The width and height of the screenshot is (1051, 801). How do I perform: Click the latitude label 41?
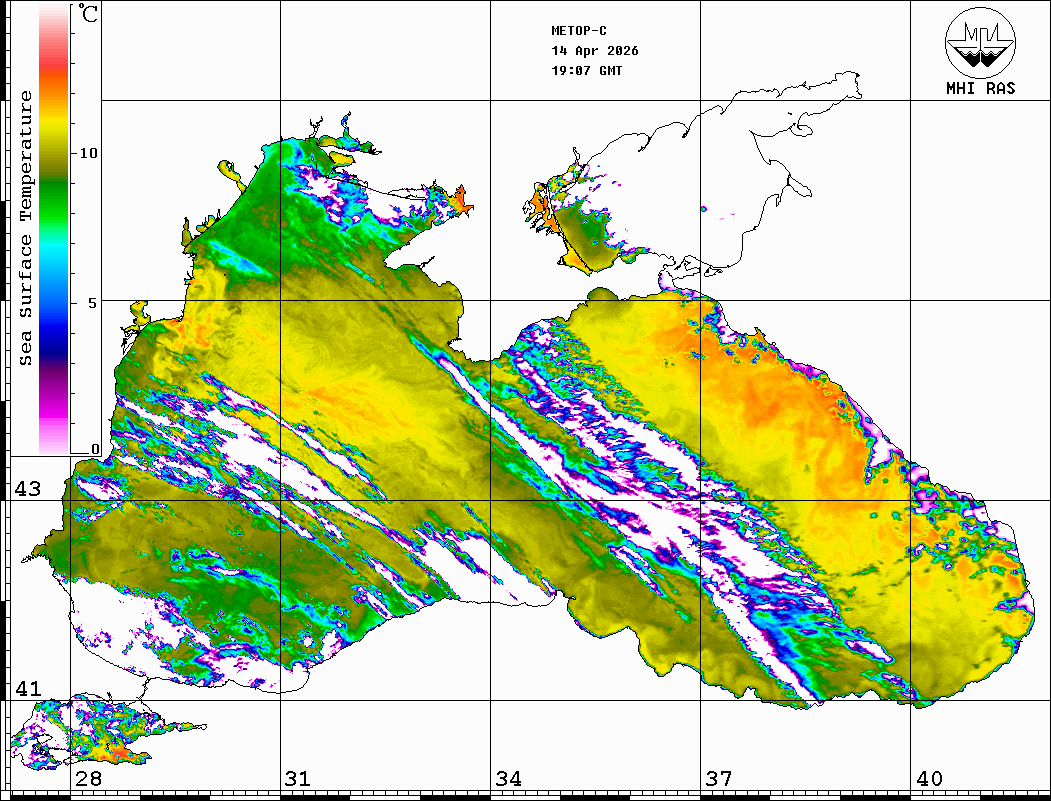[28, 689]
